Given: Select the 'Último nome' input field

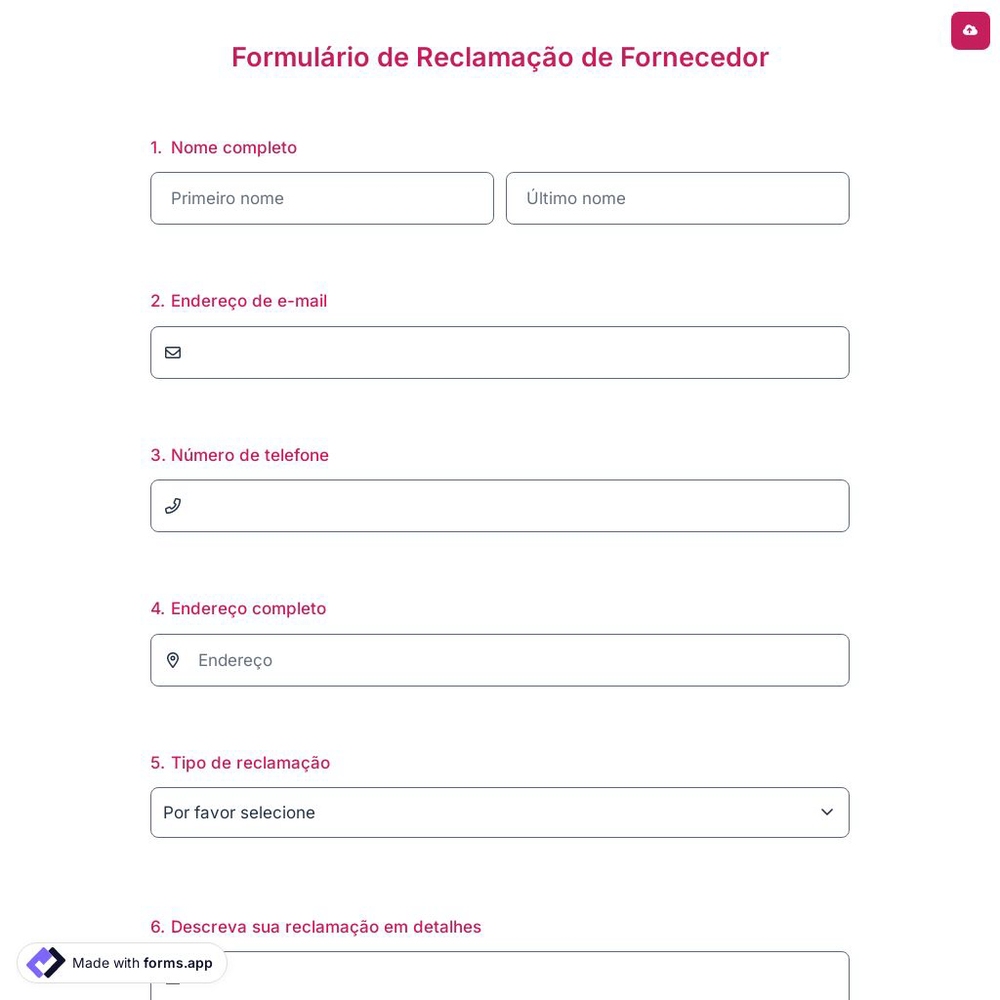Looking at the screenshot, I should (x=678, y=198).
